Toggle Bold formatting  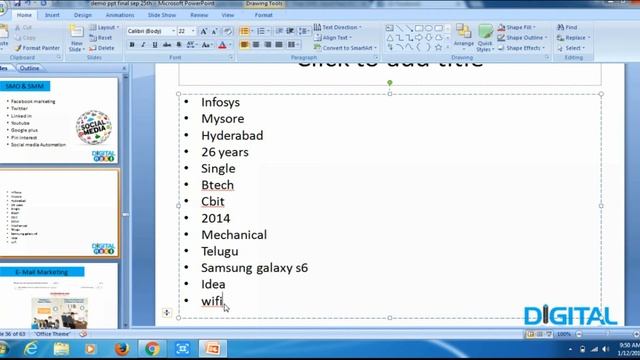(132, 45)
